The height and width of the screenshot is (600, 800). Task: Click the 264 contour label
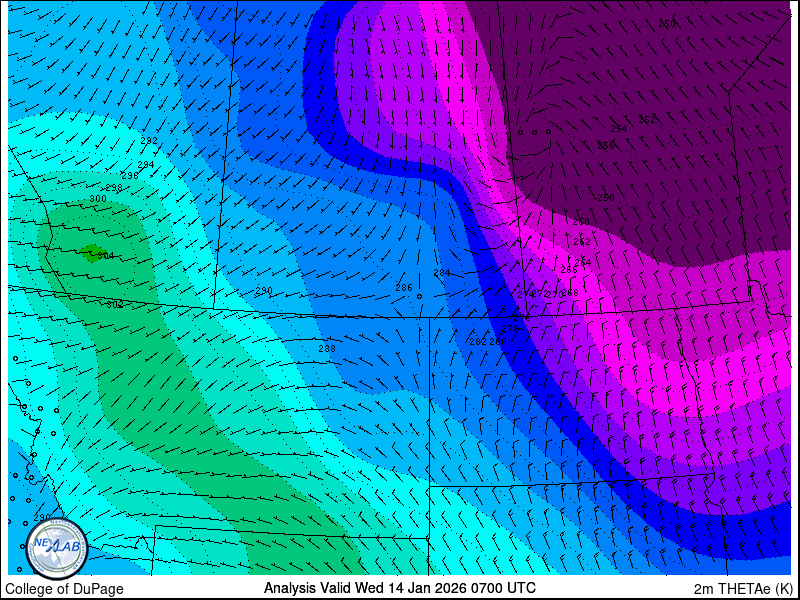pyautogui.click(x=583, y=262)
